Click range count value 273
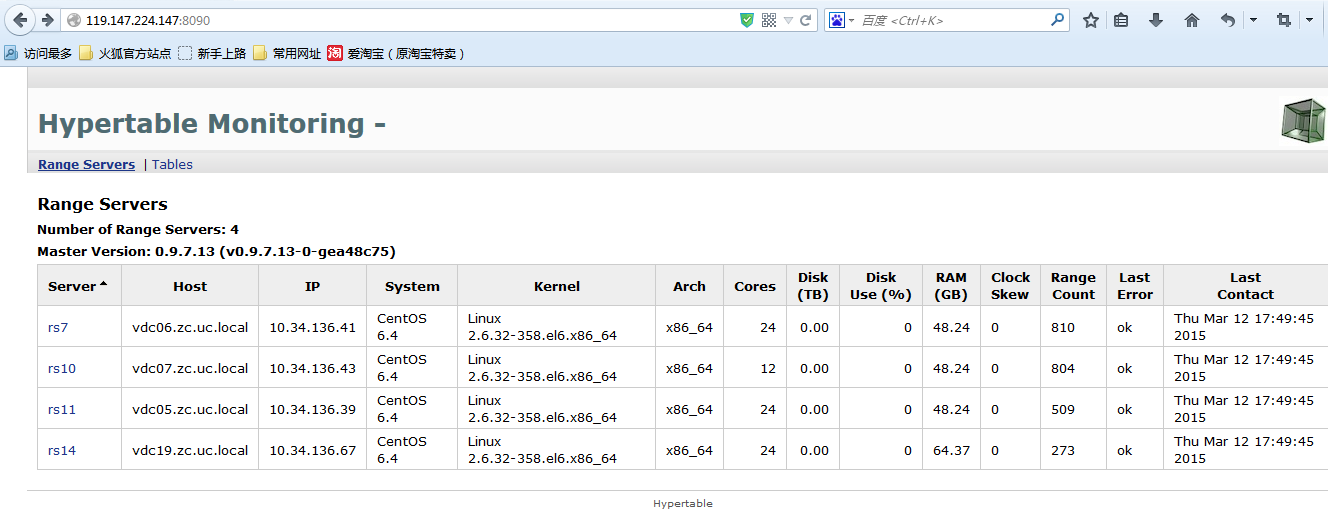 [x=1063, y=450]
